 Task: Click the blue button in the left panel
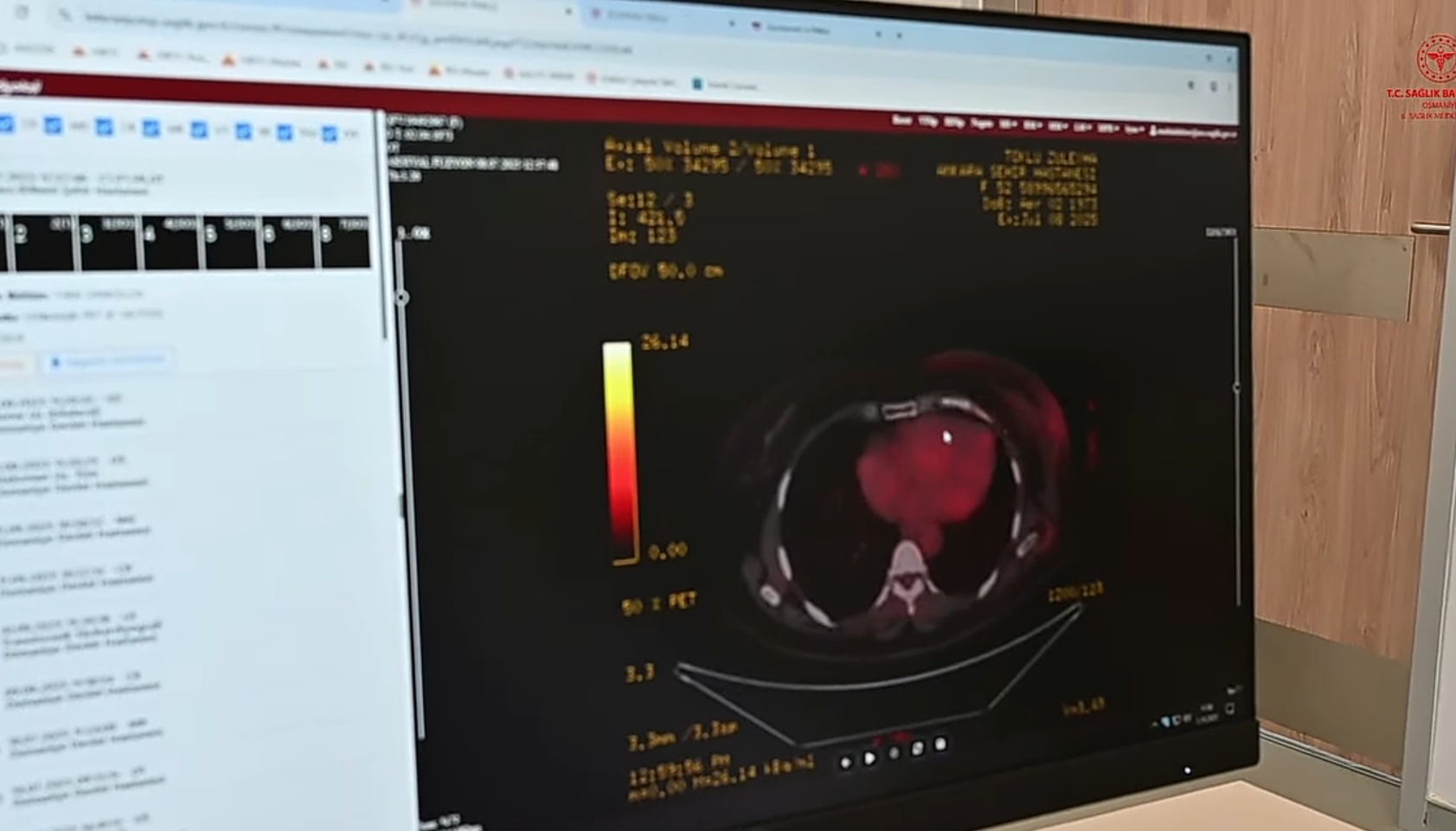point(108,361)
